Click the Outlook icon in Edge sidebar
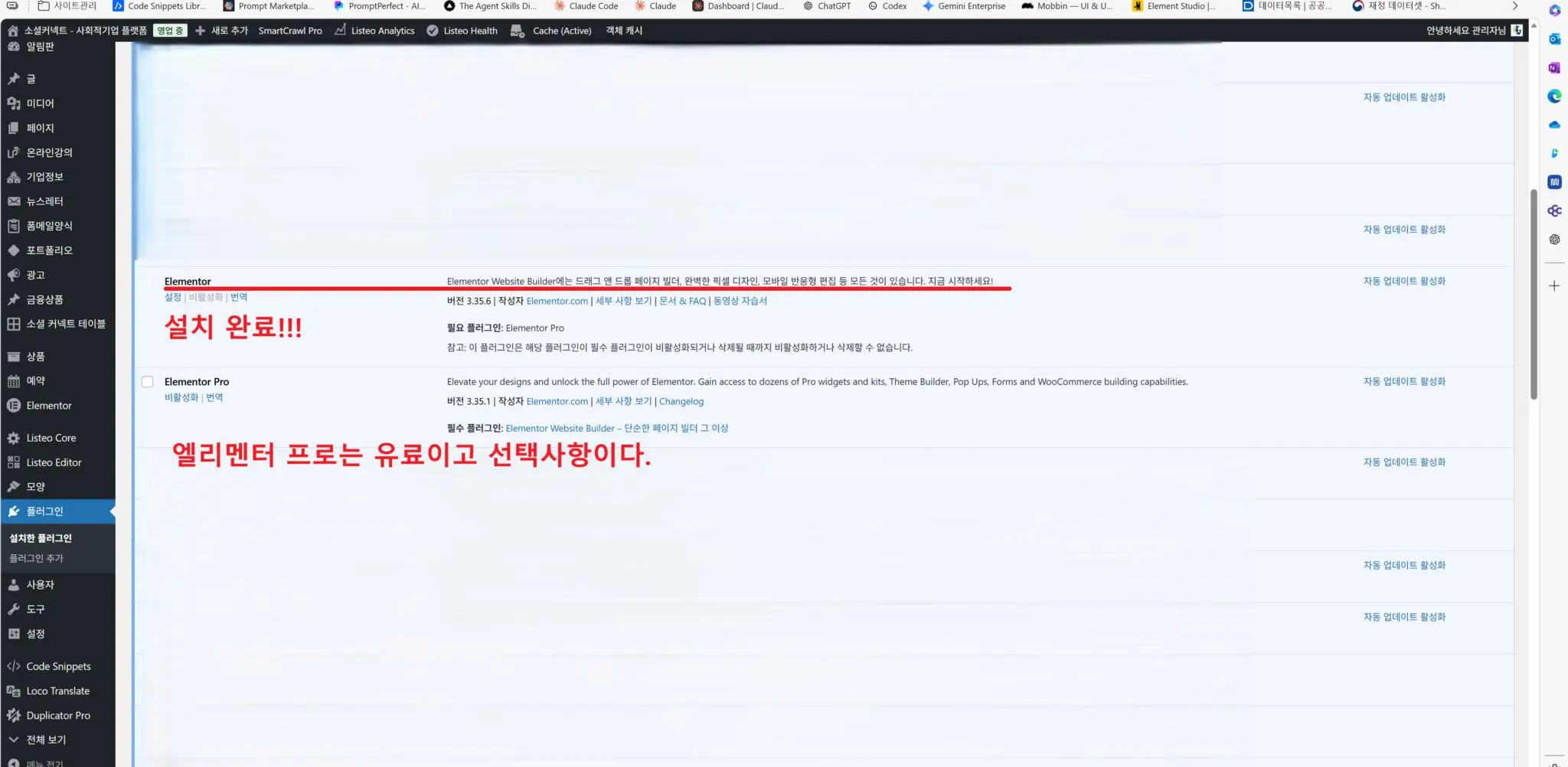The image size is (1568, 767). (x=1554, y=39)
